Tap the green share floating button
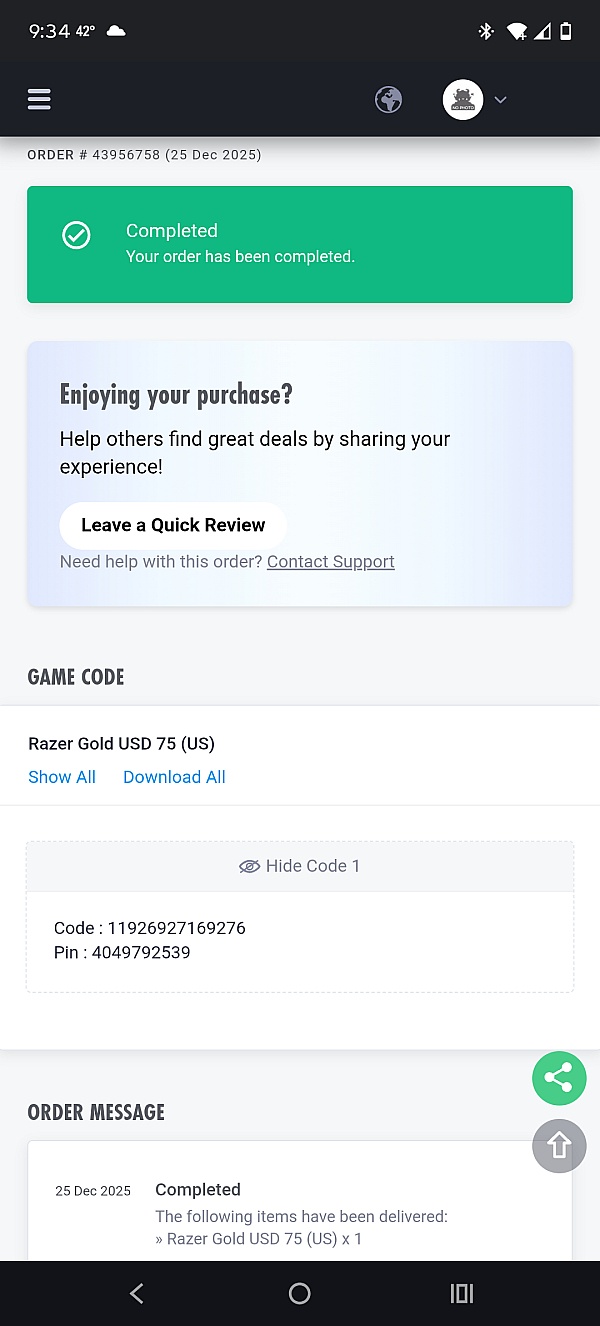 click(x=558, y=1077)
